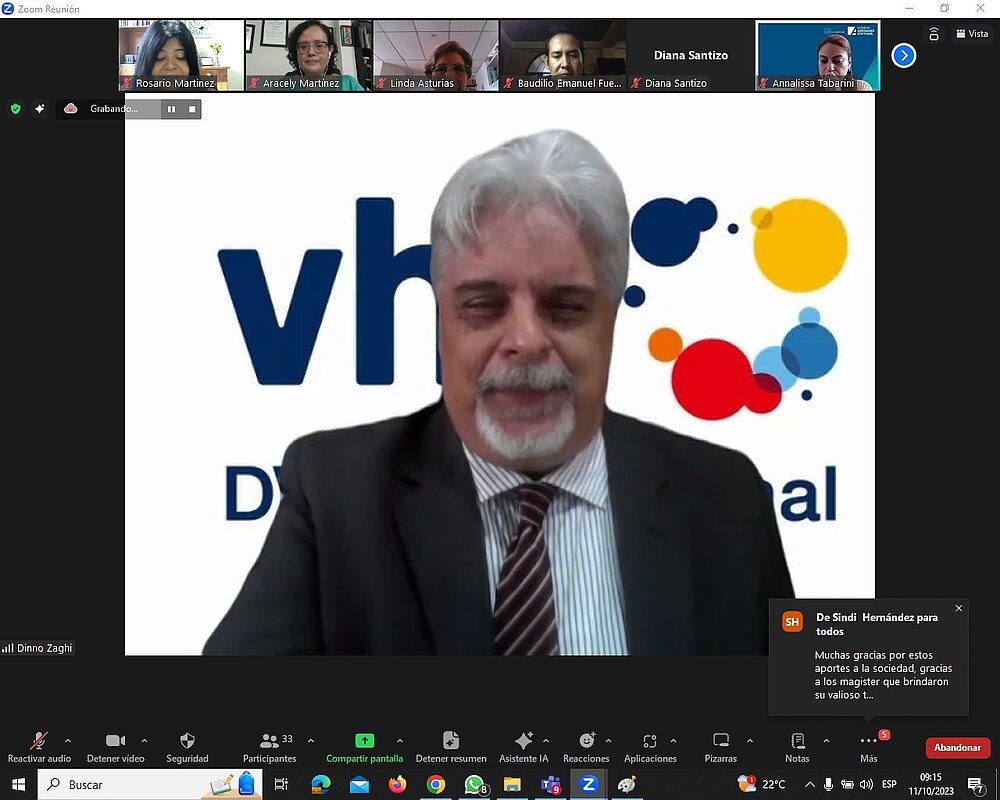Select Linda Asturias video thumbnail
1000x800 pixels.
[436, 56]
